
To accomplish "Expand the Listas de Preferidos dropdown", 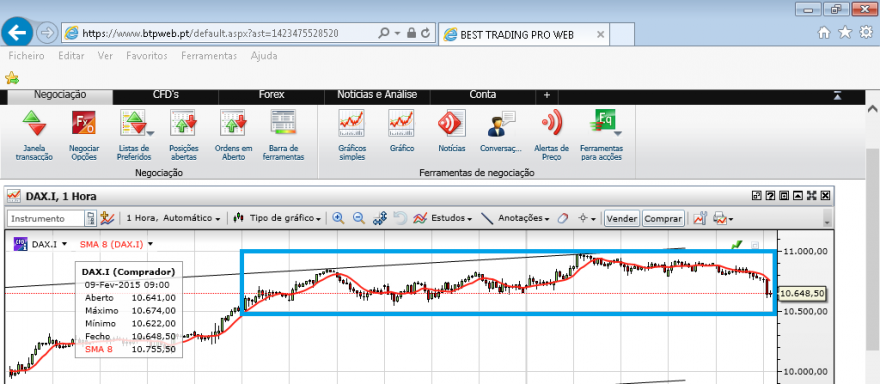I will [150, 134].
